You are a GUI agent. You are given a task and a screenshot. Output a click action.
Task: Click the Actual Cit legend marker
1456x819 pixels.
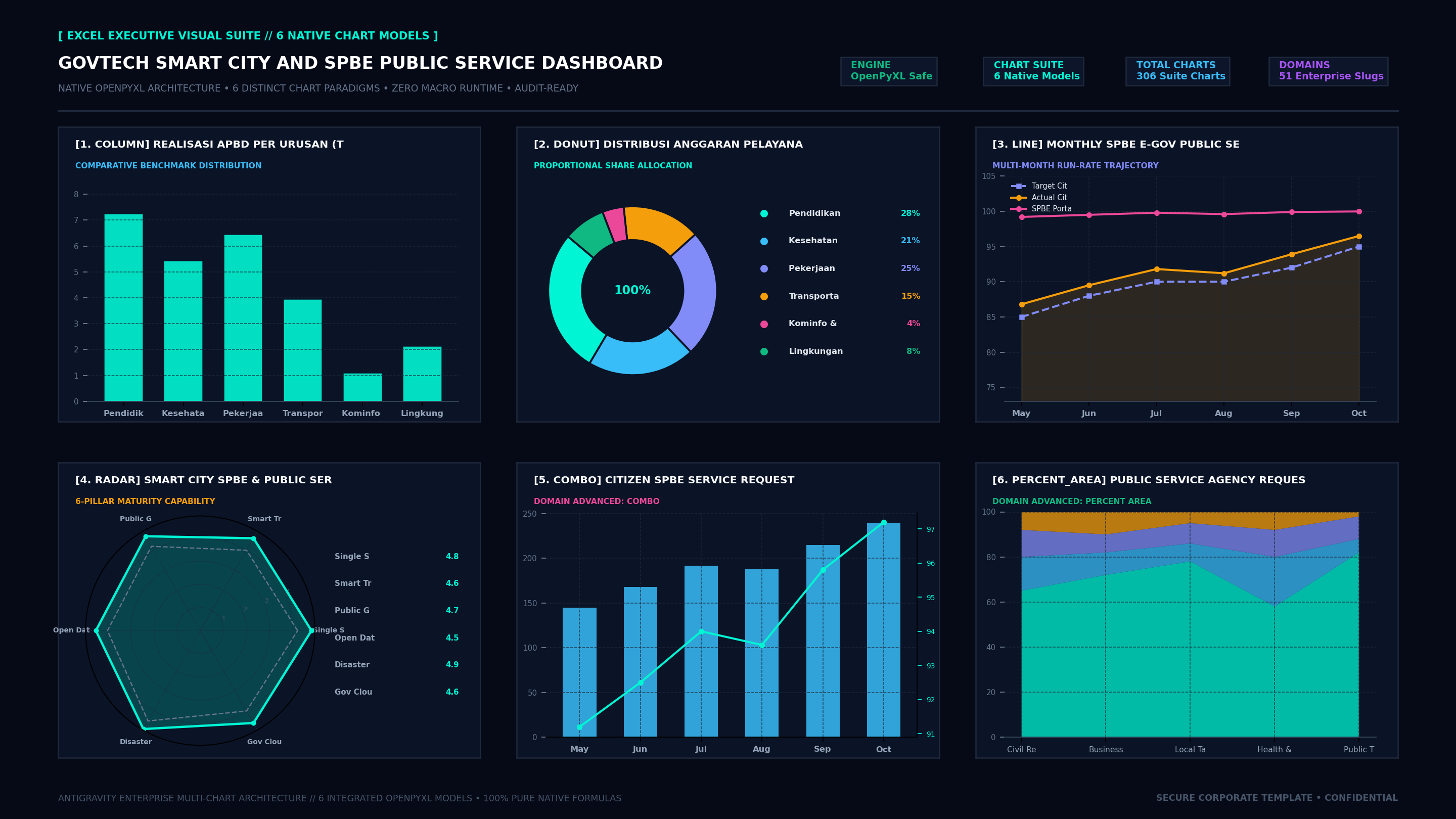tap(1018, 198)
